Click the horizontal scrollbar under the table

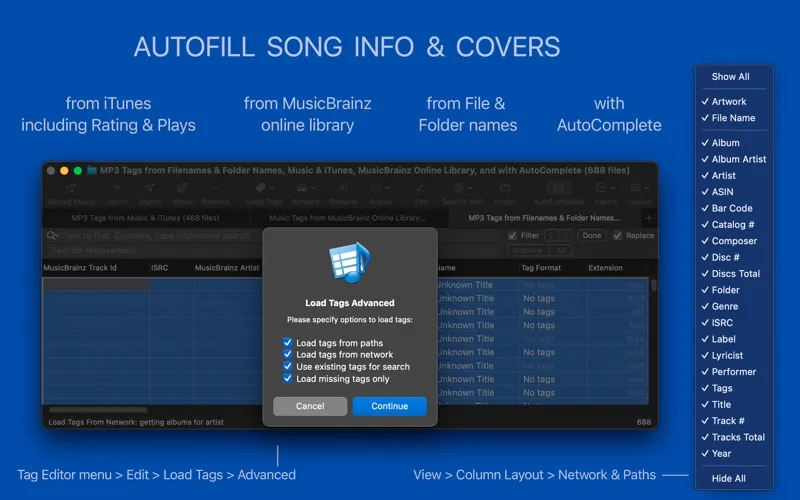pyautogui.click(x=98, y=409)
